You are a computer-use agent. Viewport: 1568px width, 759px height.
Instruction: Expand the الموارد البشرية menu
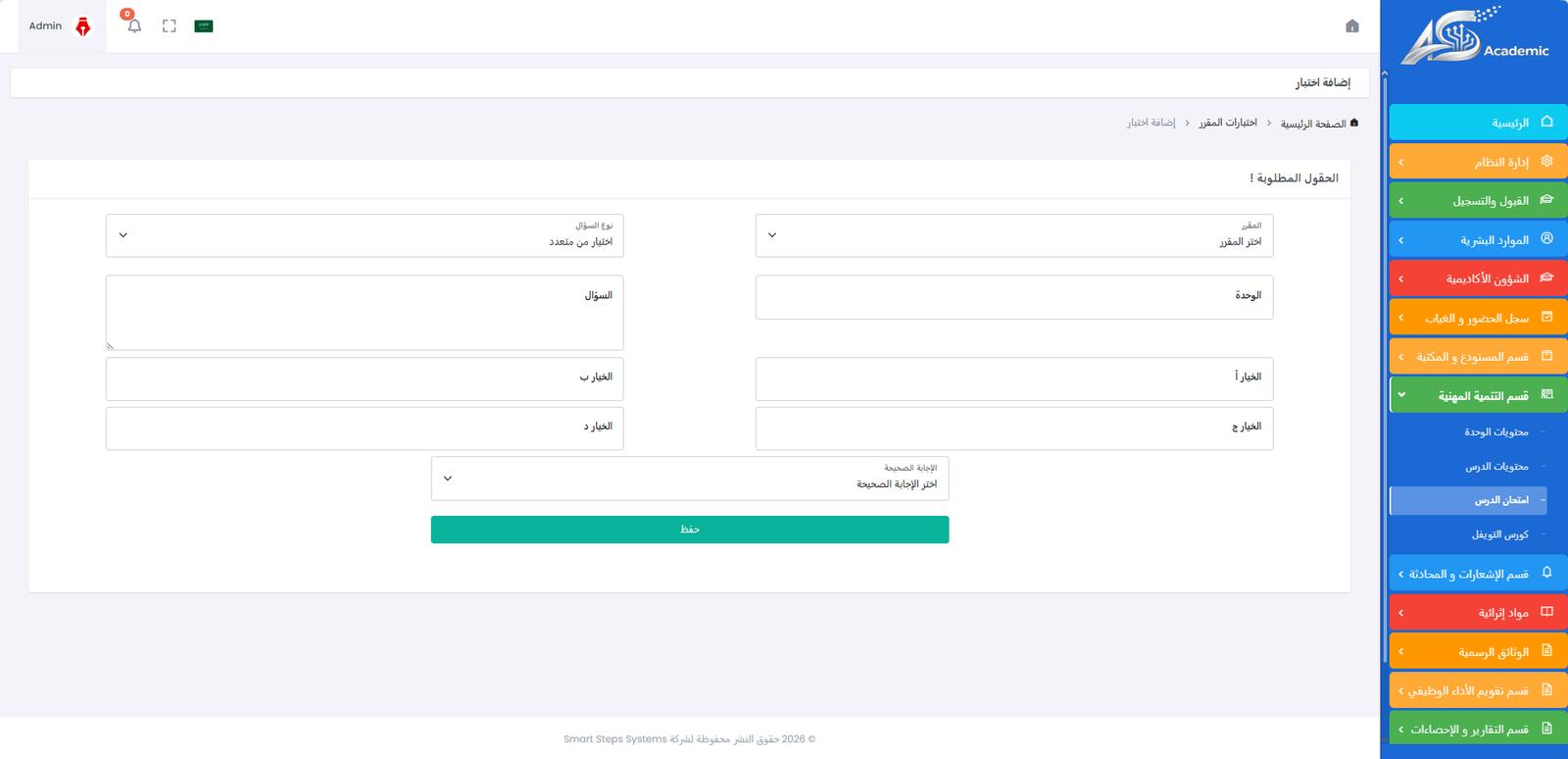[x=1476, y=238]
